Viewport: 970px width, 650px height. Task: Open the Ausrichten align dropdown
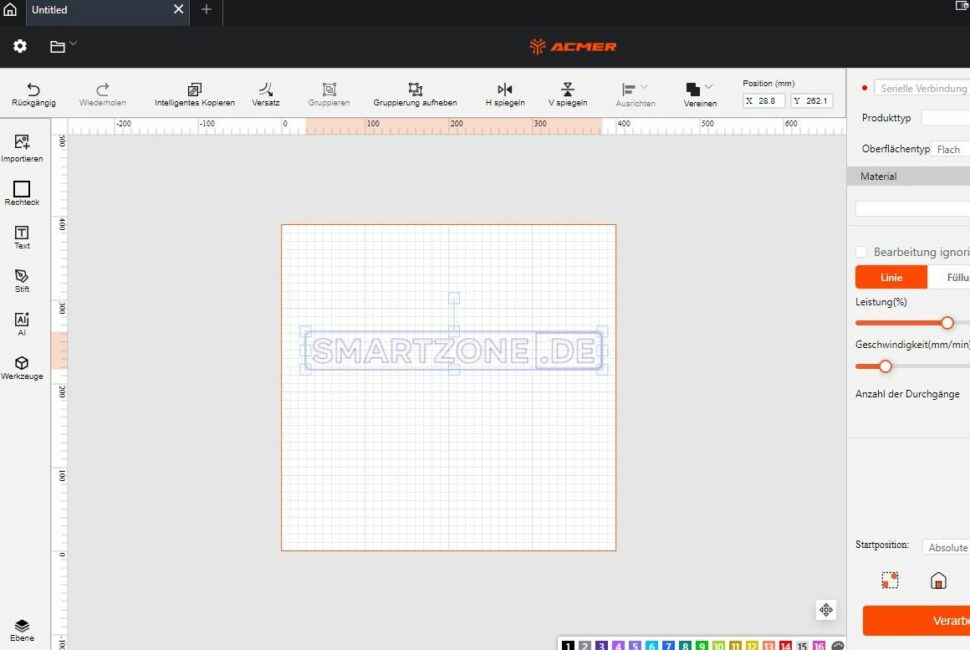pos(635,95)
